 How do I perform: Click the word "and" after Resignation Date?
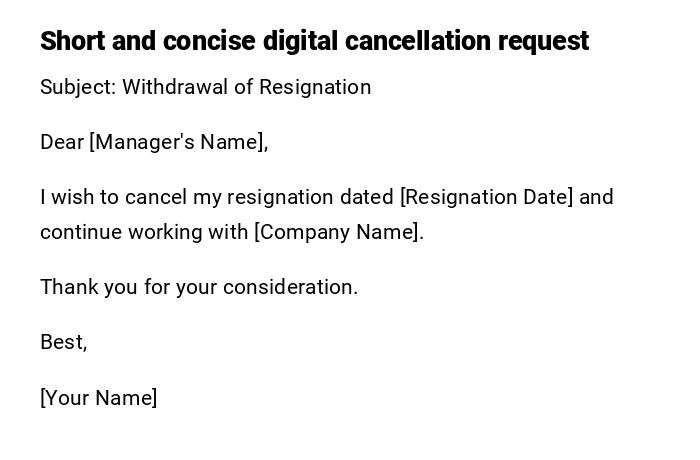[x=596, y=197]
